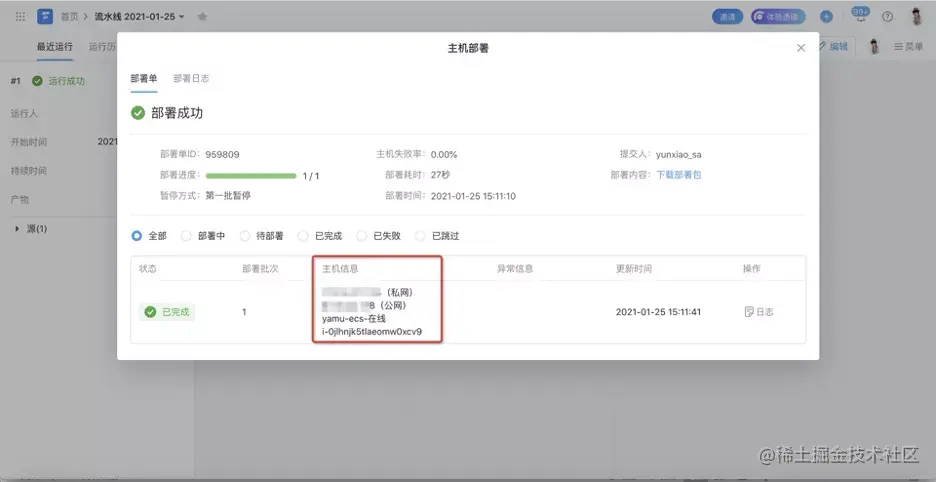The height and width of the screenshot is (482, 936).
Task: Click the 状态 column header
Action: click(x=147, y=269)
